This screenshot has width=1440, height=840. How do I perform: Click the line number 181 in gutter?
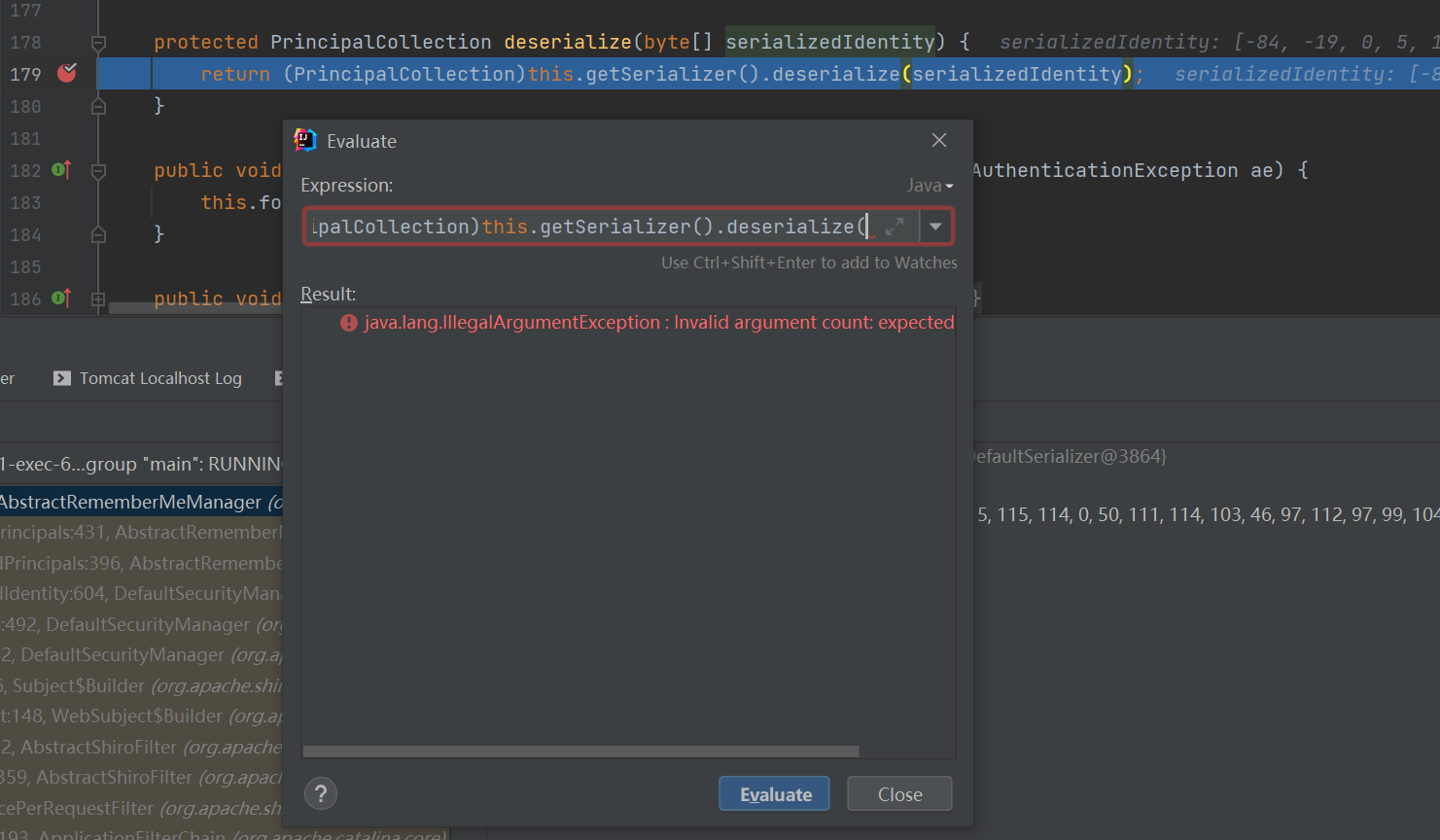pyautogui.click(x=25, y=138)
